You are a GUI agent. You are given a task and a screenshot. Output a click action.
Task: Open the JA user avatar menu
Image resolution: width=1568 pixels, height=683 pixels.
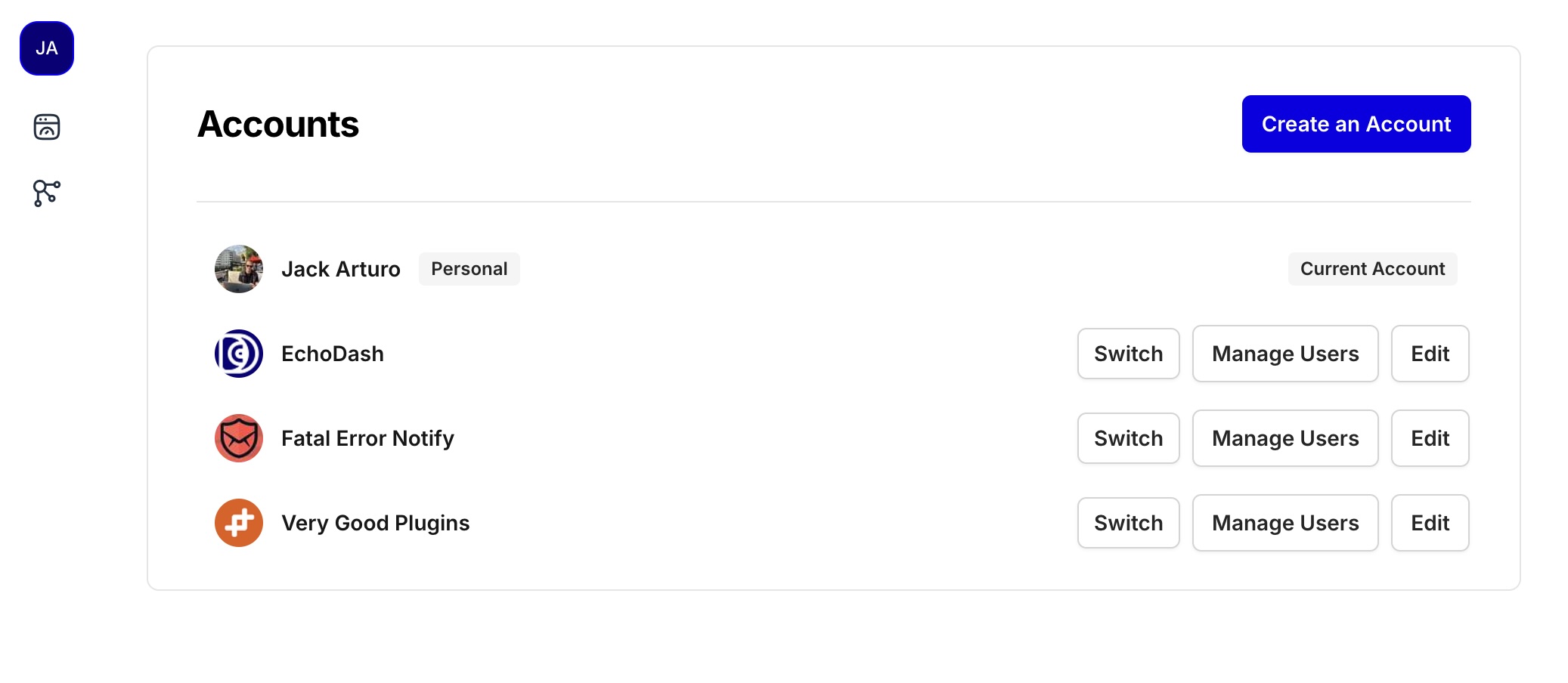[x=47, y=48]
